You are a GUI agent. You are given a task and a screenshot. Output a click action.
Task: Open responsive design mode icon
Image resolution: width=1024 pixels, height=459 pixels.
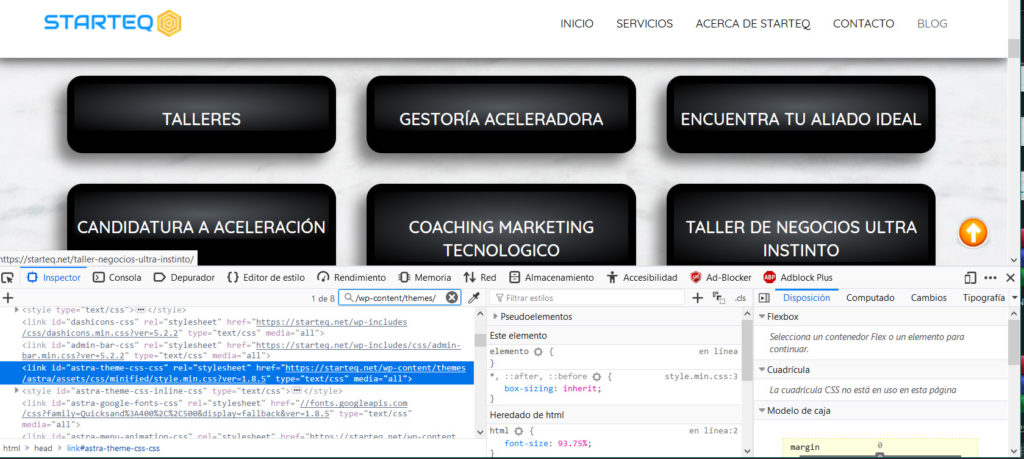click(970, 277)
